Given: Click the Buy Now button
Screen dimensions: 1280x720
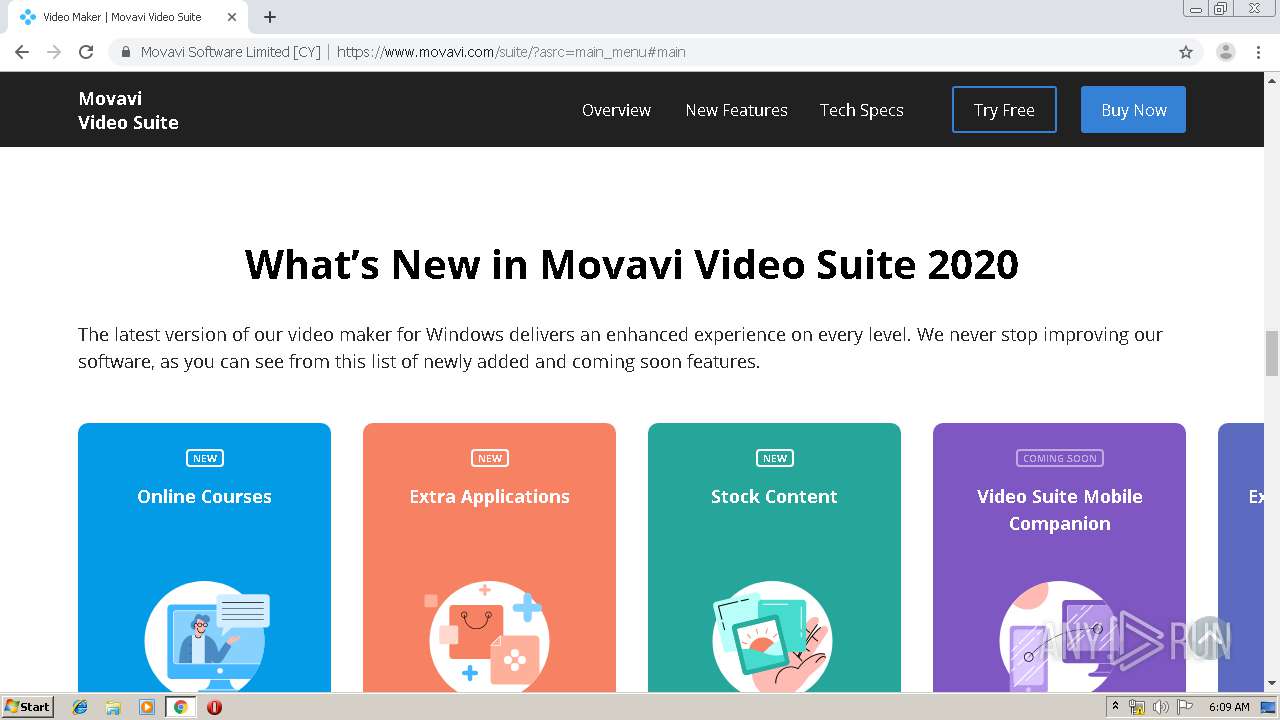Looking at the screenshot, I should pos(1133,110).
